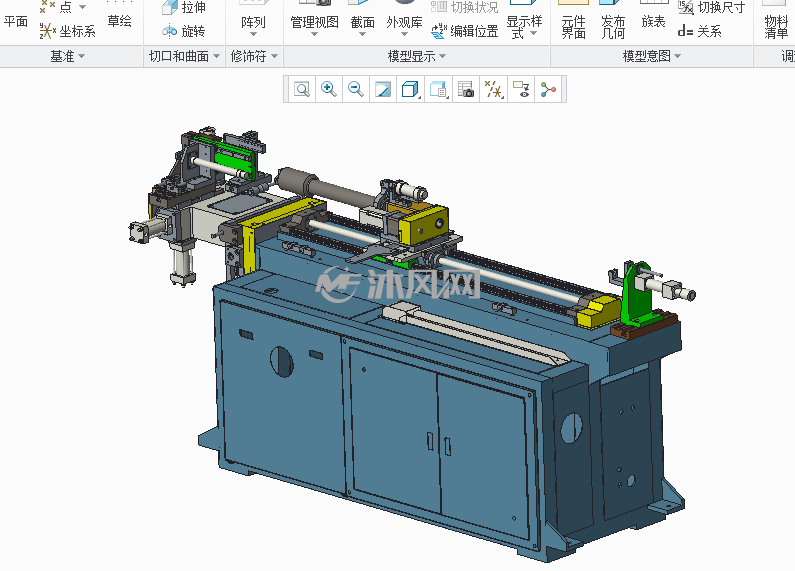The width and height of the screenshot is (795, 571).
Task: Expand the 切口和曲面 group
Action: point(184,56)
